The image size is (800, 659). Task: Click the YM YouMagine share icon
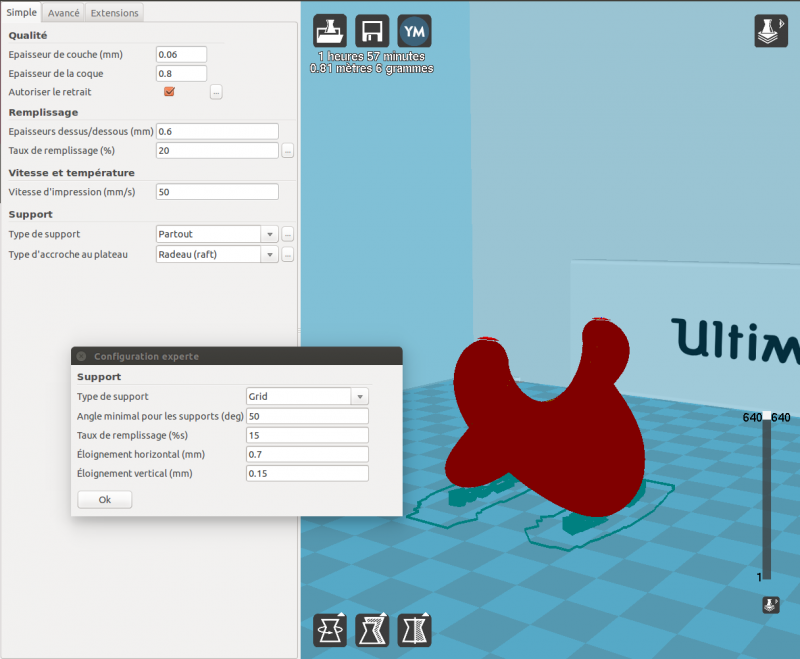[x=414, y=31]
